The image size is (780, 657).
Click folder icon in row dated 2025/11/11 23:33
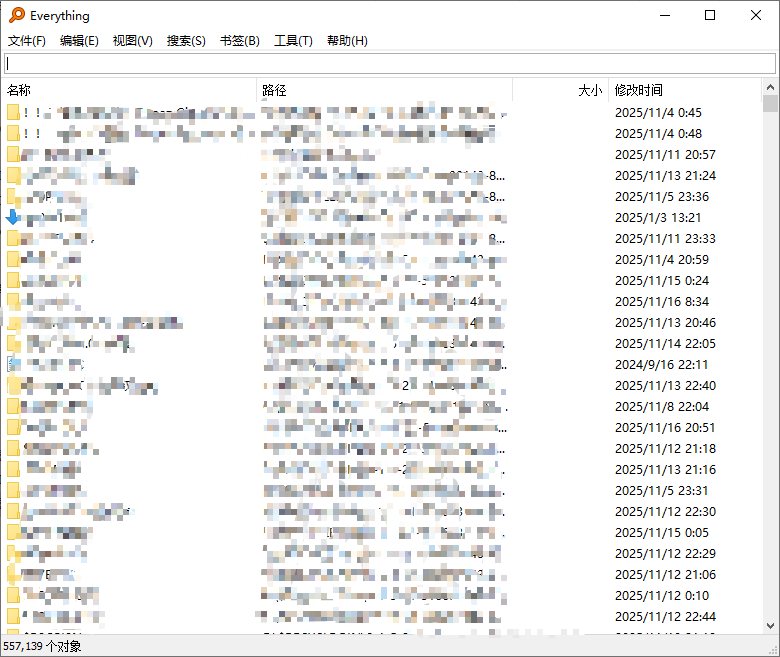pyautogui.click(x=13, y=238)
